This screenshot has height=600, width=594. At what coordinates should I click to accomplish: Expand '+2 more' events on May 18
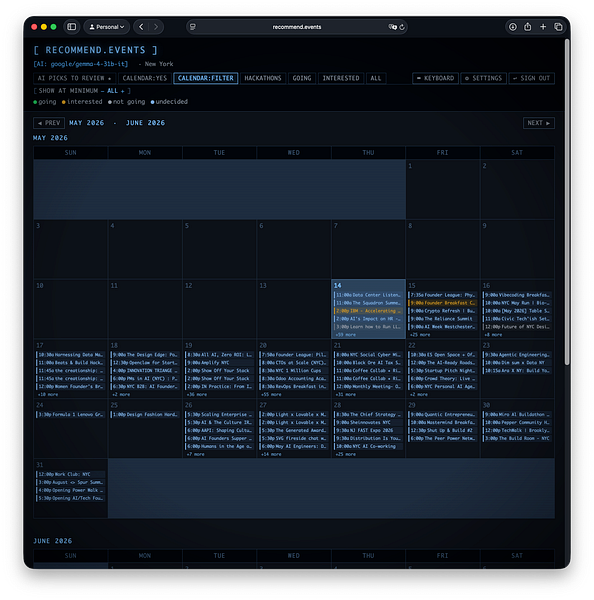(121, 395)
